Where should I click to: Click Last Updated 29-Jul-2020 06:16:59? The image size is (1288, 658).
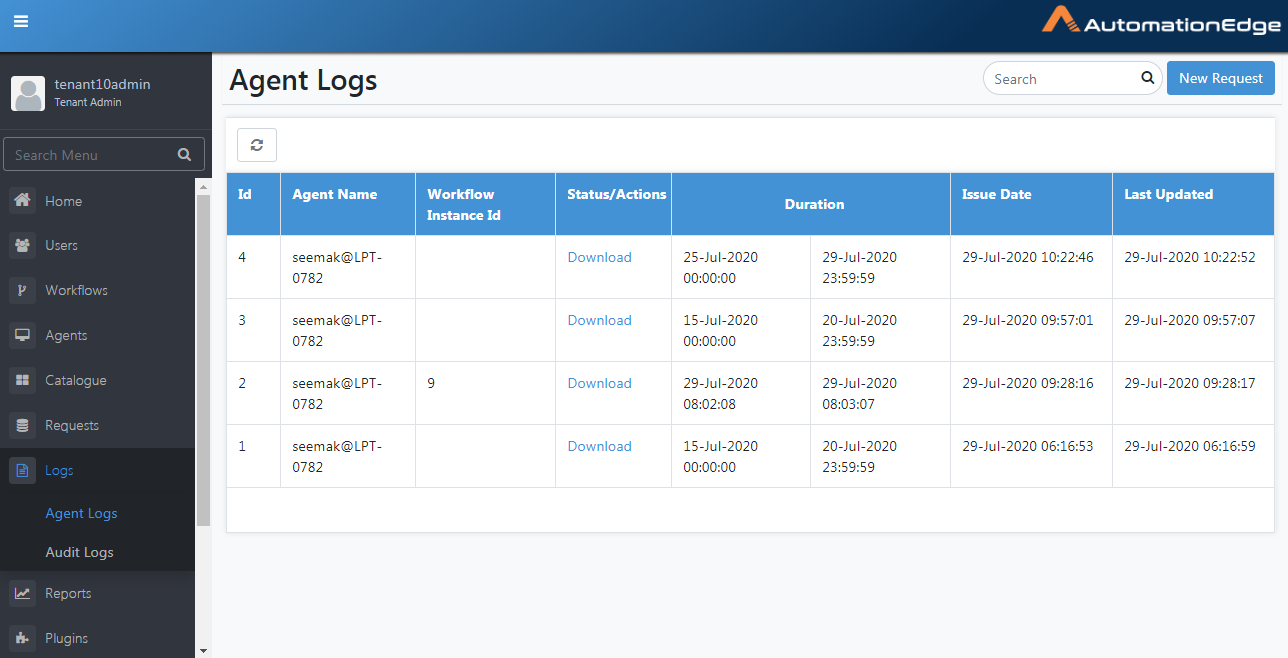pos(1190,446)
